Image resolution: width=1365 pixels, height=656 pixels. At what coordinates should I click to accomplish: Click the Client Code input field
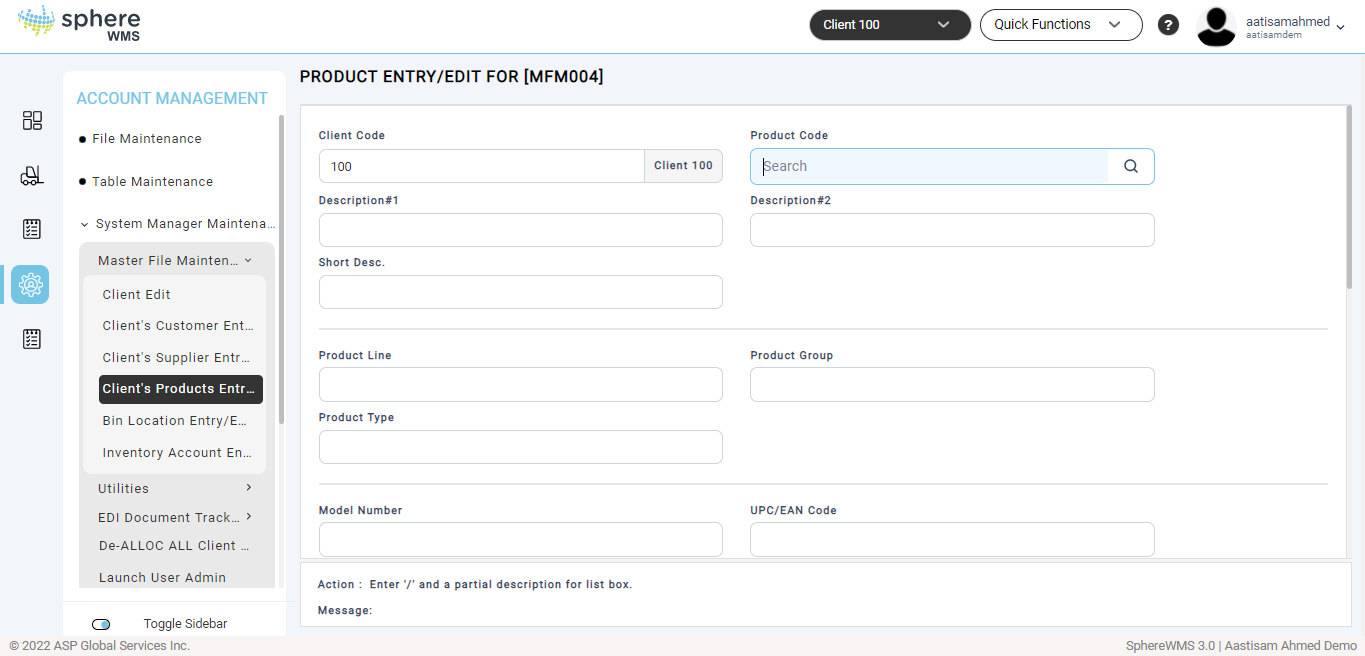coord(482,166)
